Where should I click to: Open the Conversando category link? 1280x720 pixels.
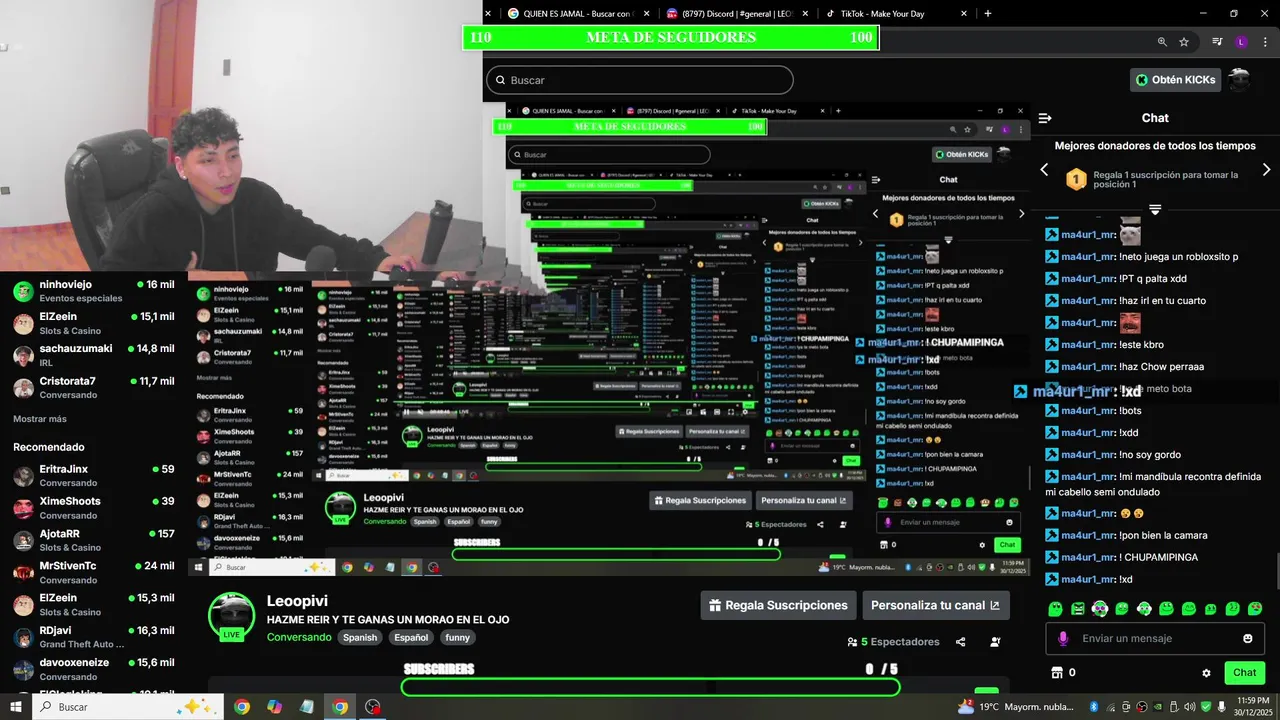299,638
